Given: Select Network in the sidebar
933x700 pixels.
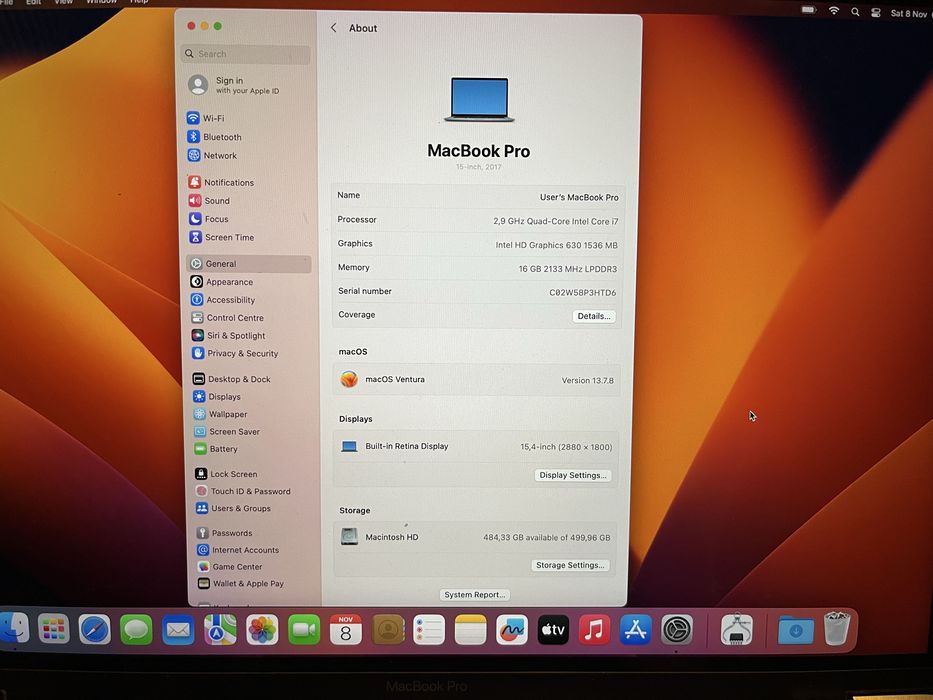Looking at the screenshot, I should pos(212,155).
